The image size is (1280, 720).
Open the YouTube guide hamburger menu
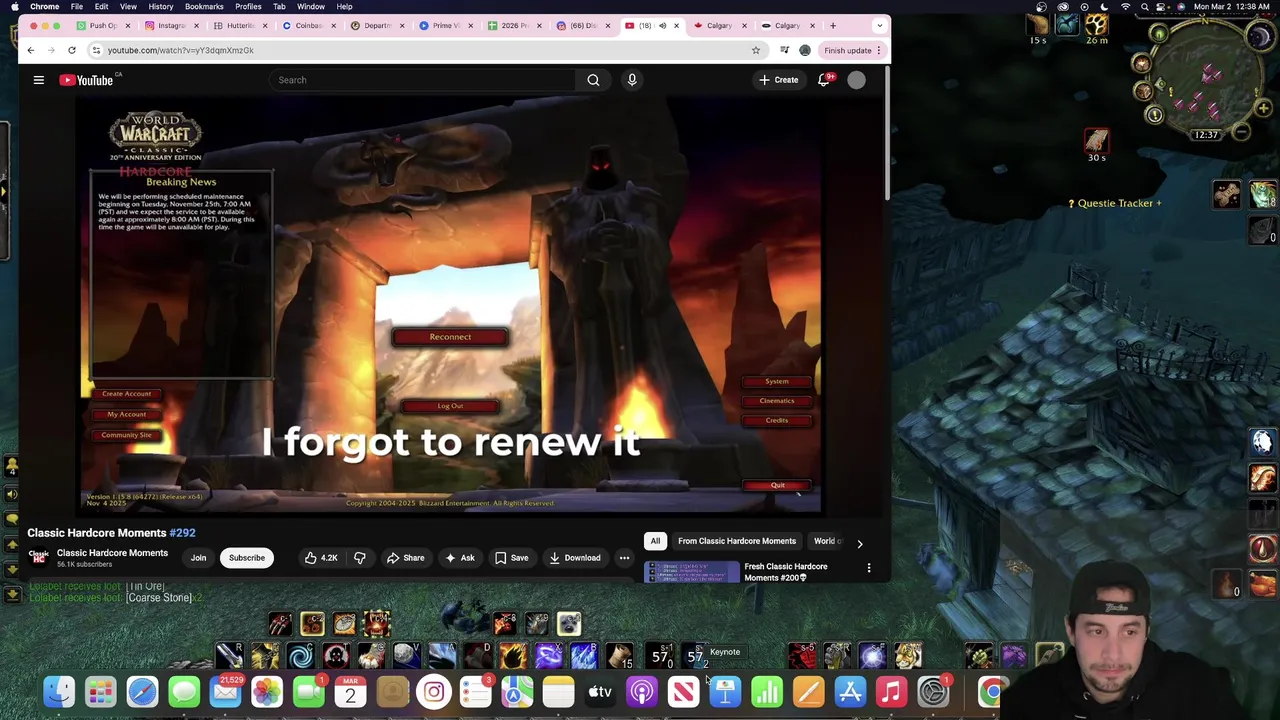coord(39,80)
